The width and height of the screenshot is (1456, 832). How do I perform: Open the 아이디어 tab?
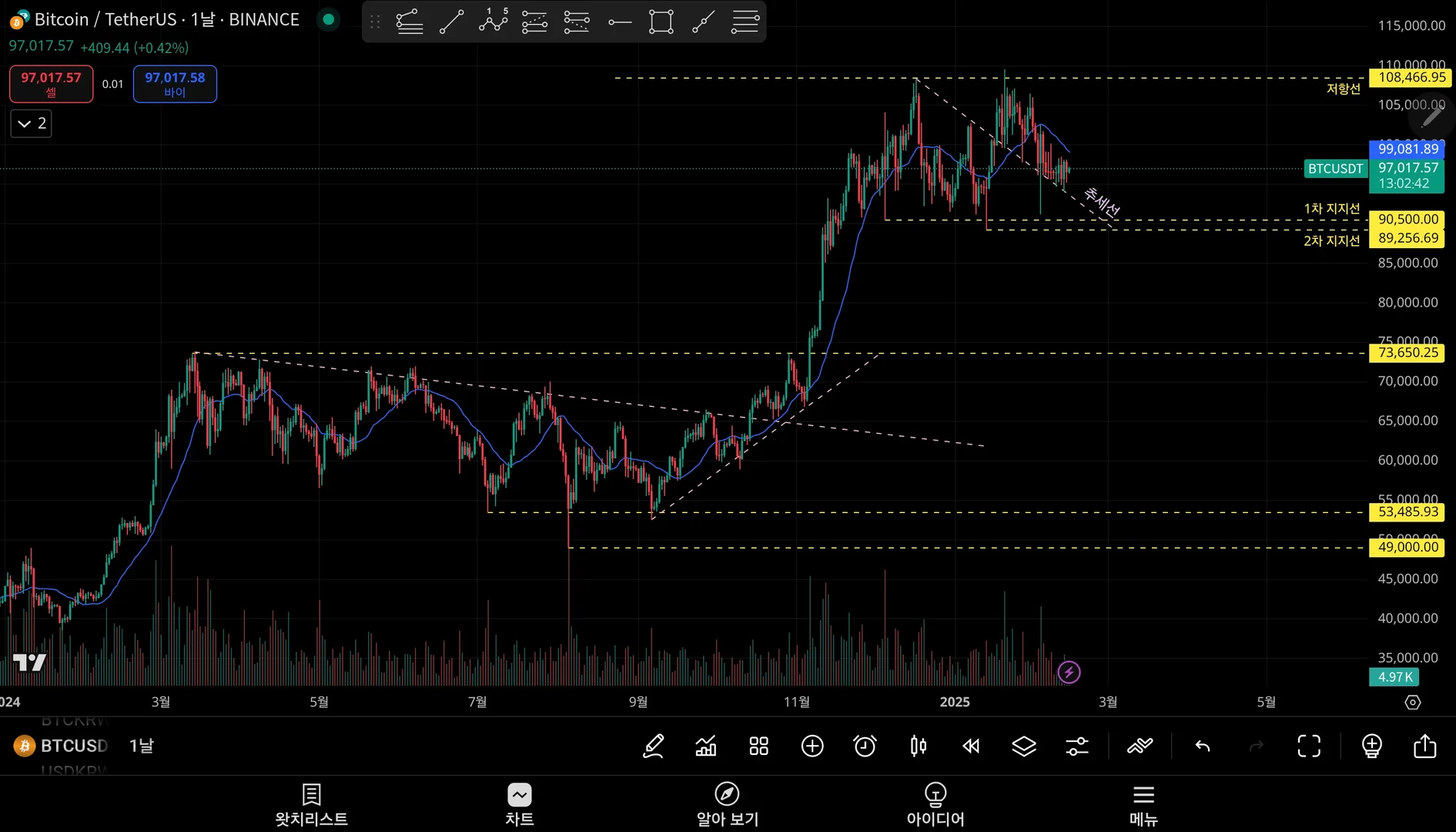click(x=936, y=804)
